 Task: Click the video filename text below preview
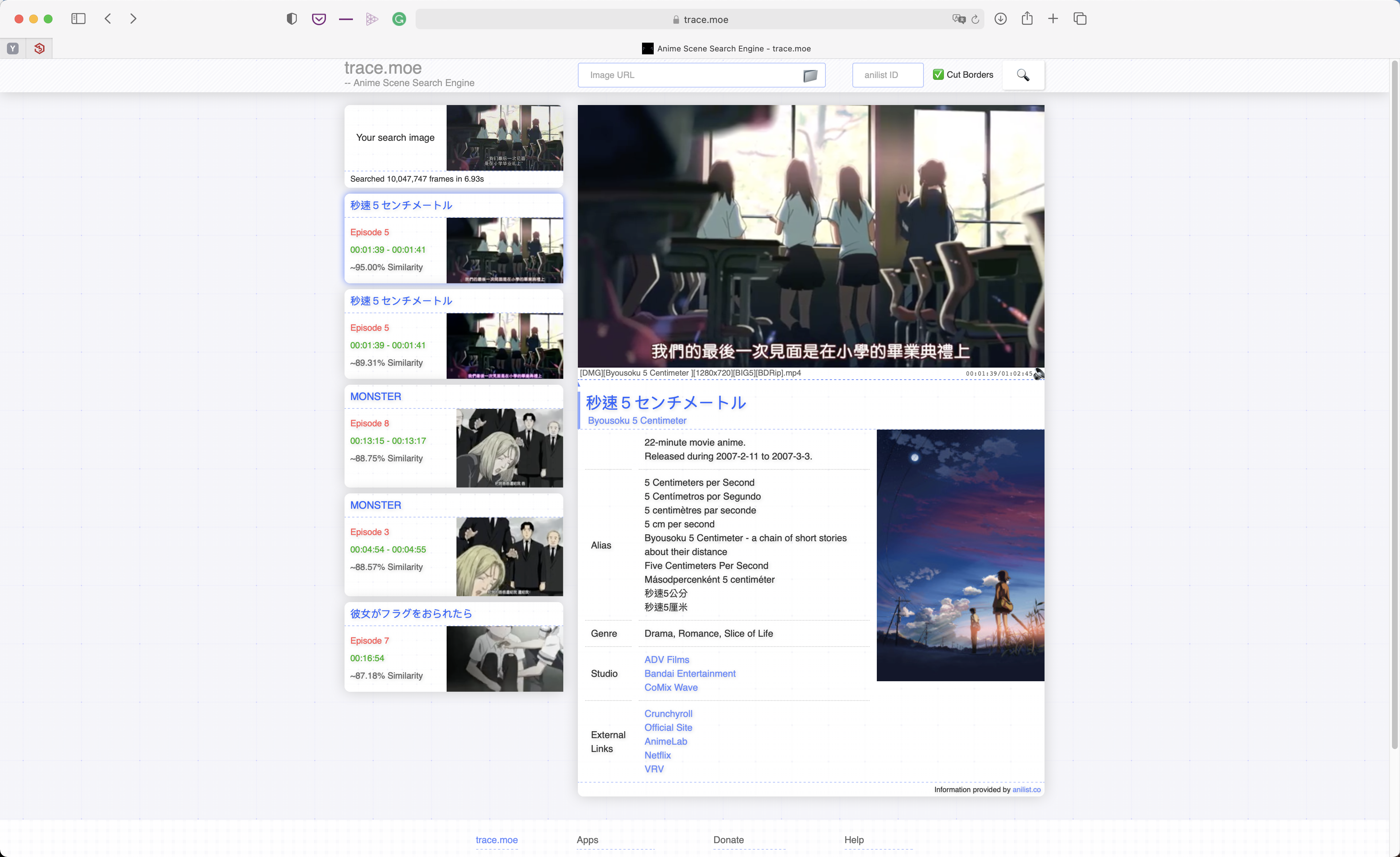point(690,373)
